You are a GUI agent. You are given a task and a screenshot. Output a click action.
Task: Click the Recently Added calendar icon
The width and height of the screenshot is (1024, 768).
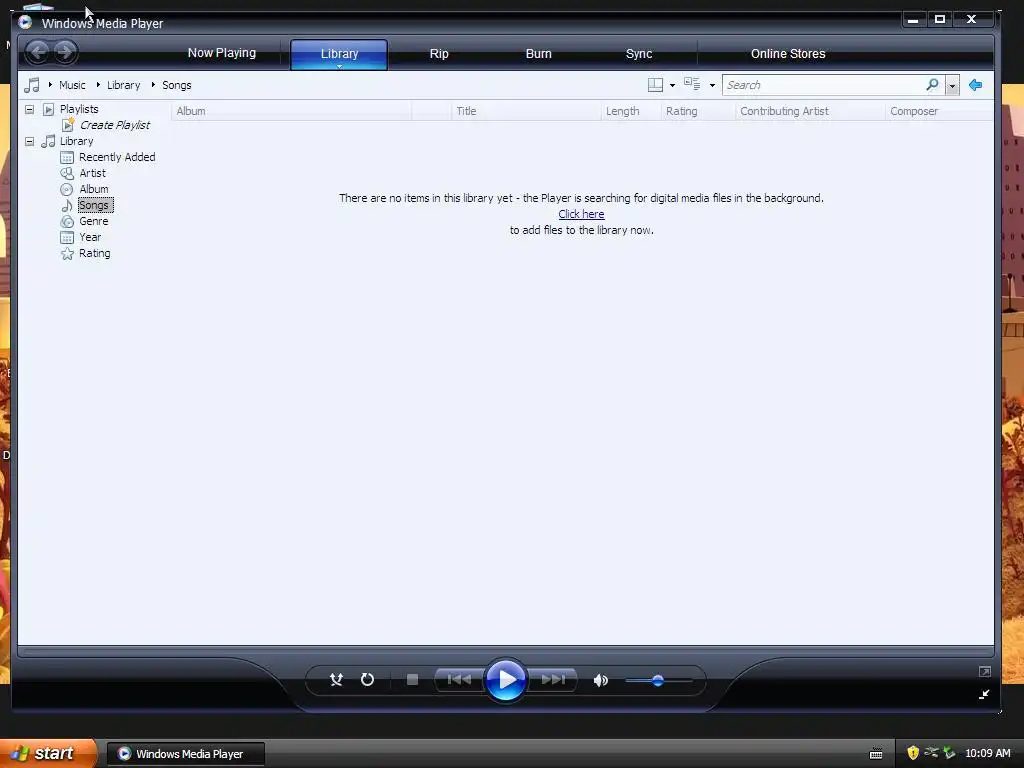coord(67,157)
